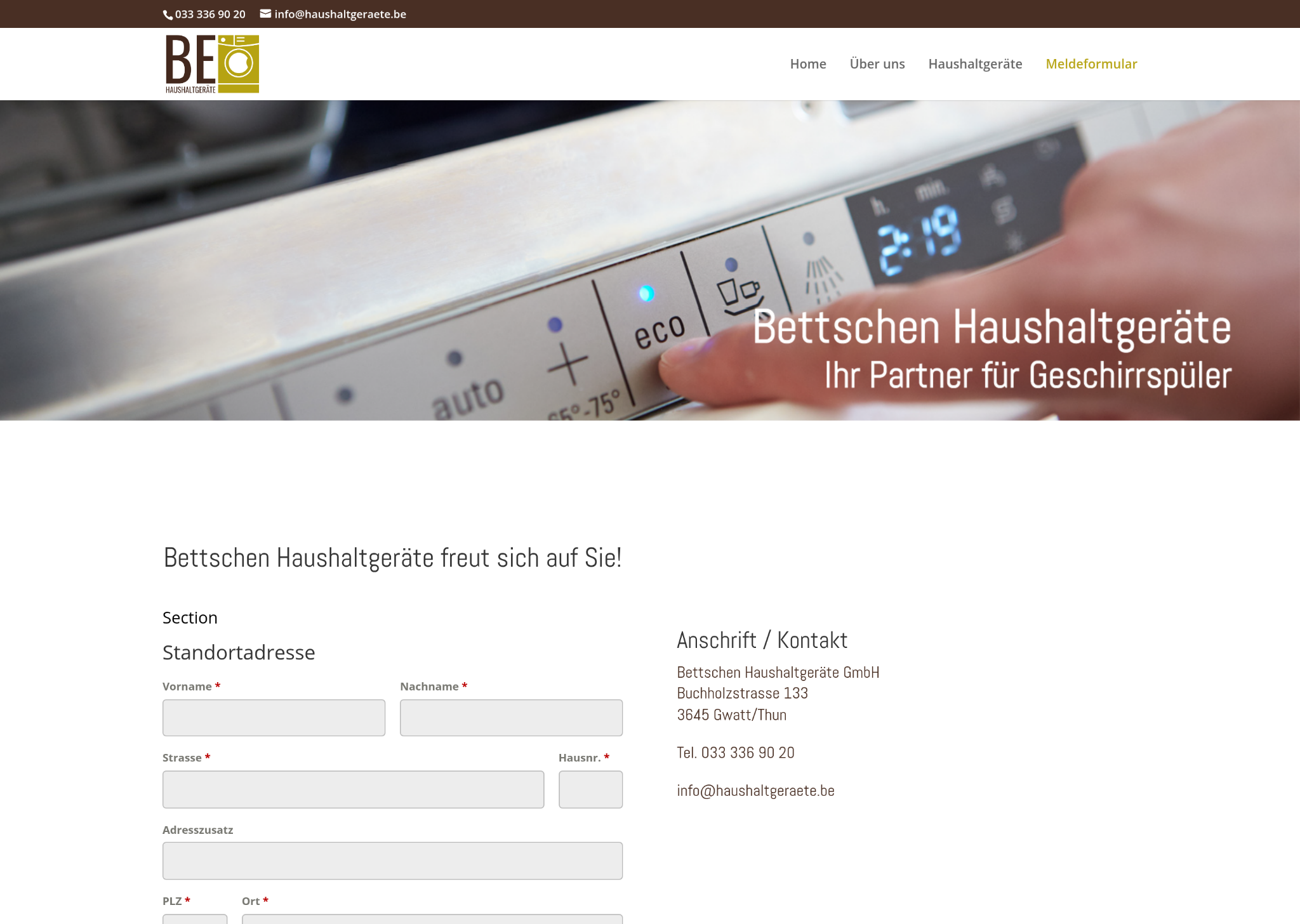Click the Anschrift / Kontakt heading
Screen dimensions: 1300x924
762,640
